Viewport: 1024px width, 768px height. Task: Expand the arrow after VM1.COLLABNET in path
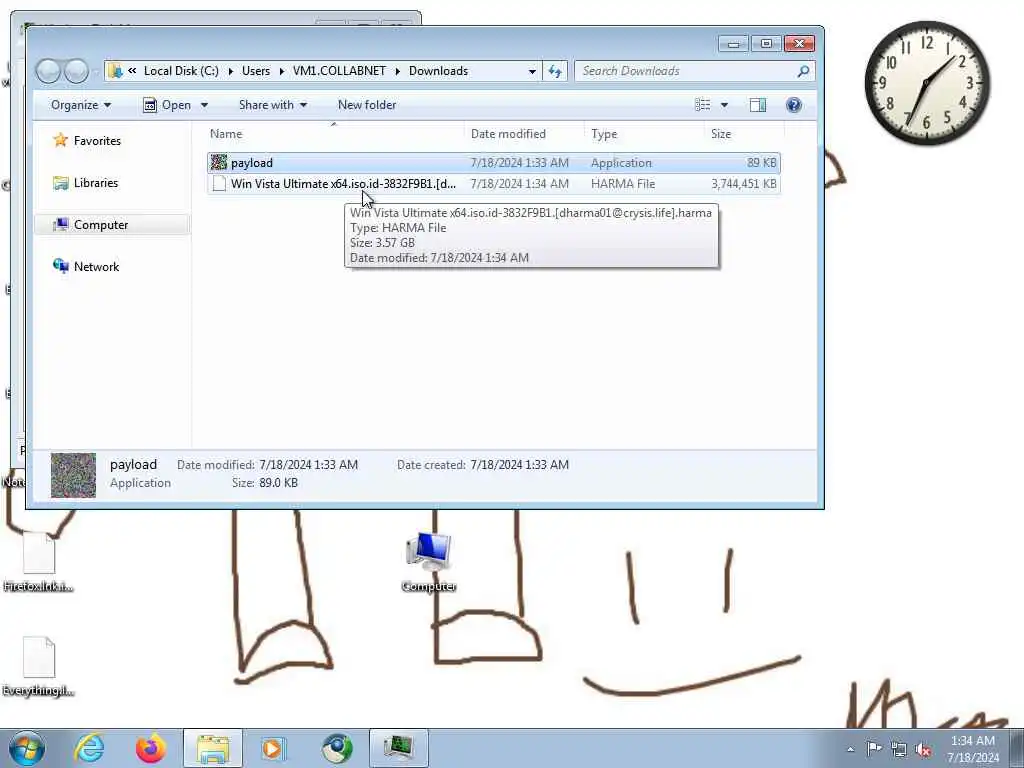pyautogui.click(x=397, y=71)
